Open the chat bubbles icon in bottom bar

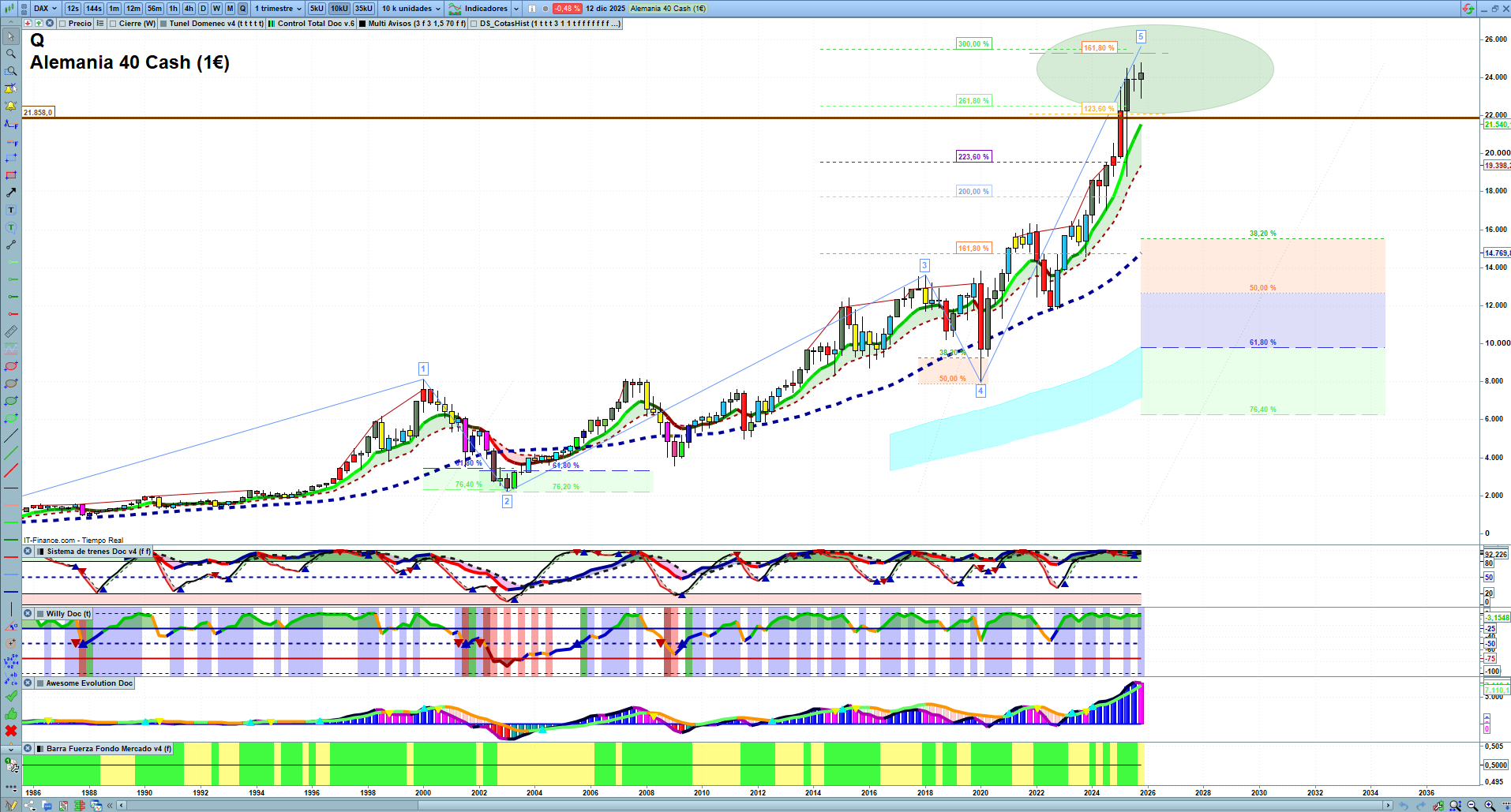(x=47, y=806)
